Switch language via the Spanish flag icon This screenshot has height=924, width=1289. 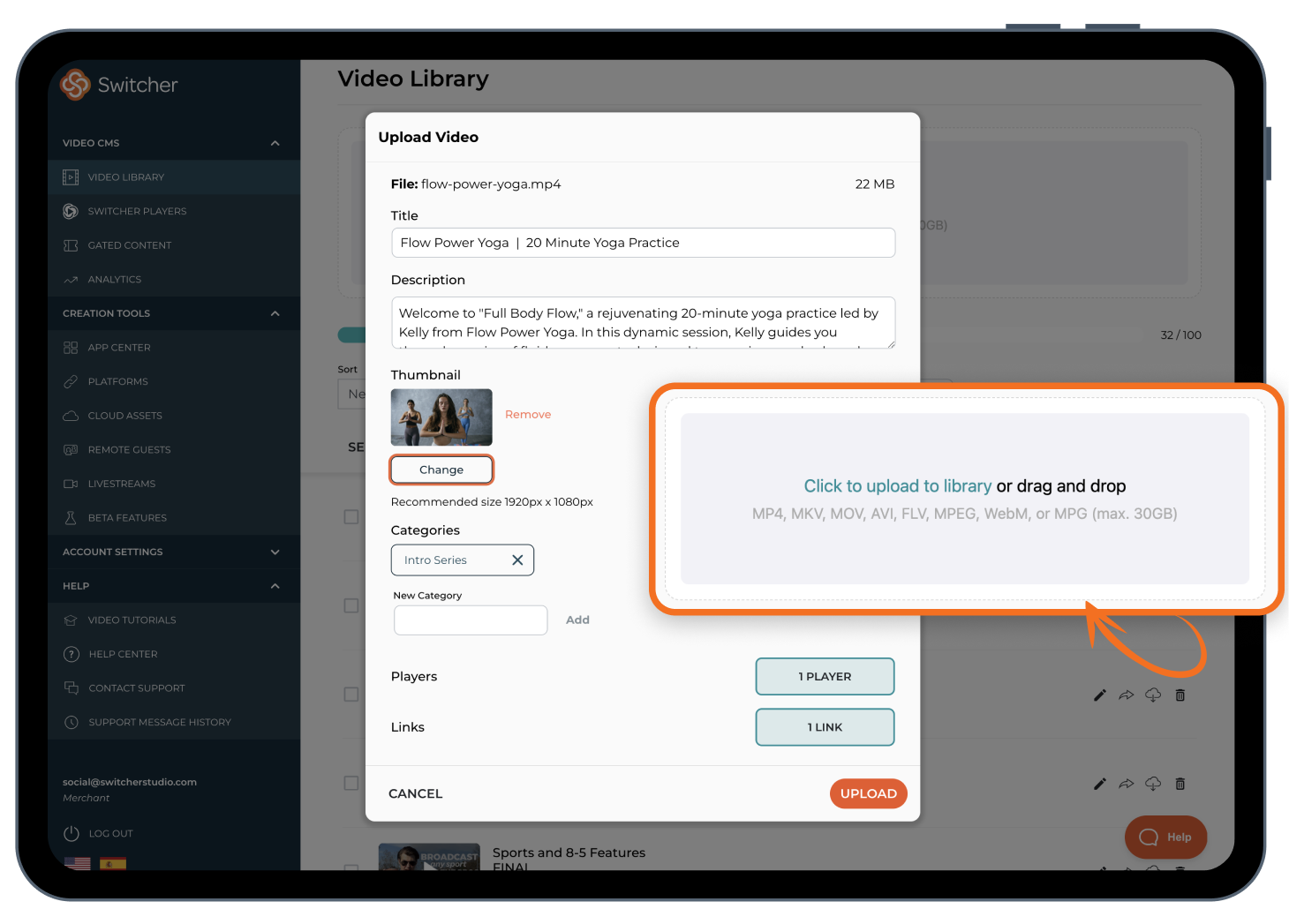113,863
